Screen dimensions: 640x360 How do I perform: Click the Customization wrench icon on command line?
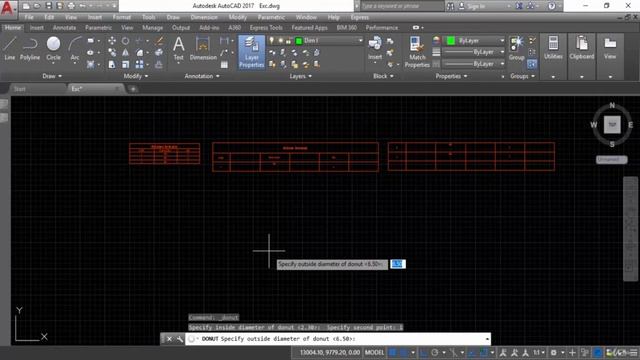click(x=180, y=339)
